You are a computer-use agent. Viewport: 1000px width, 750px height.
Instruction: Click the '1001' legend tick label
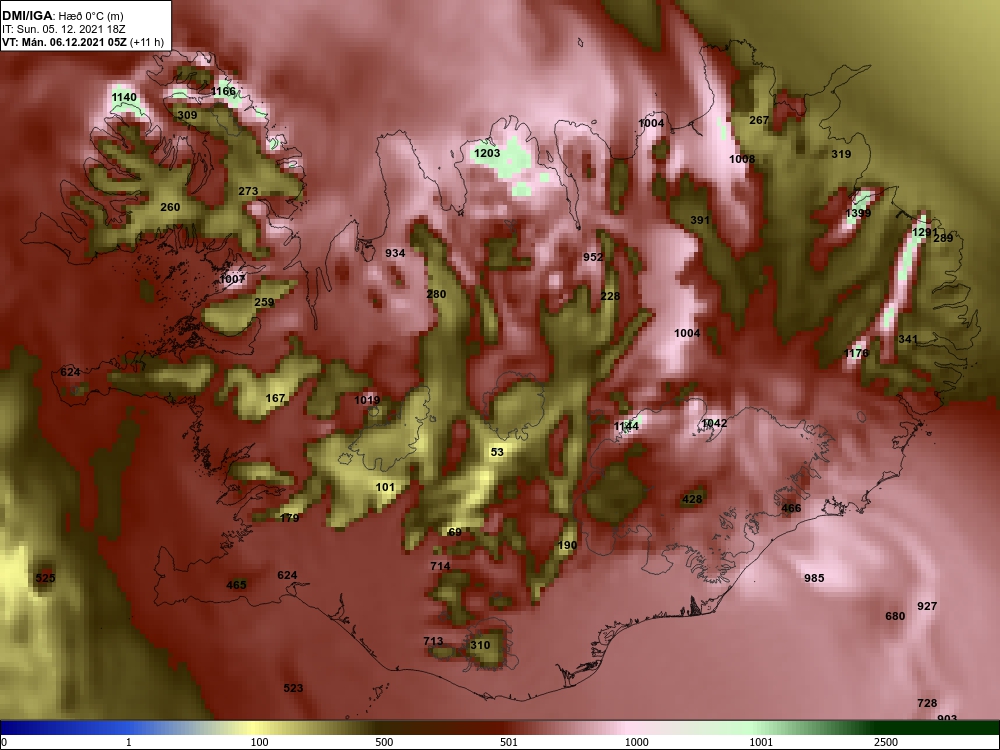click(x=761, y=742)
